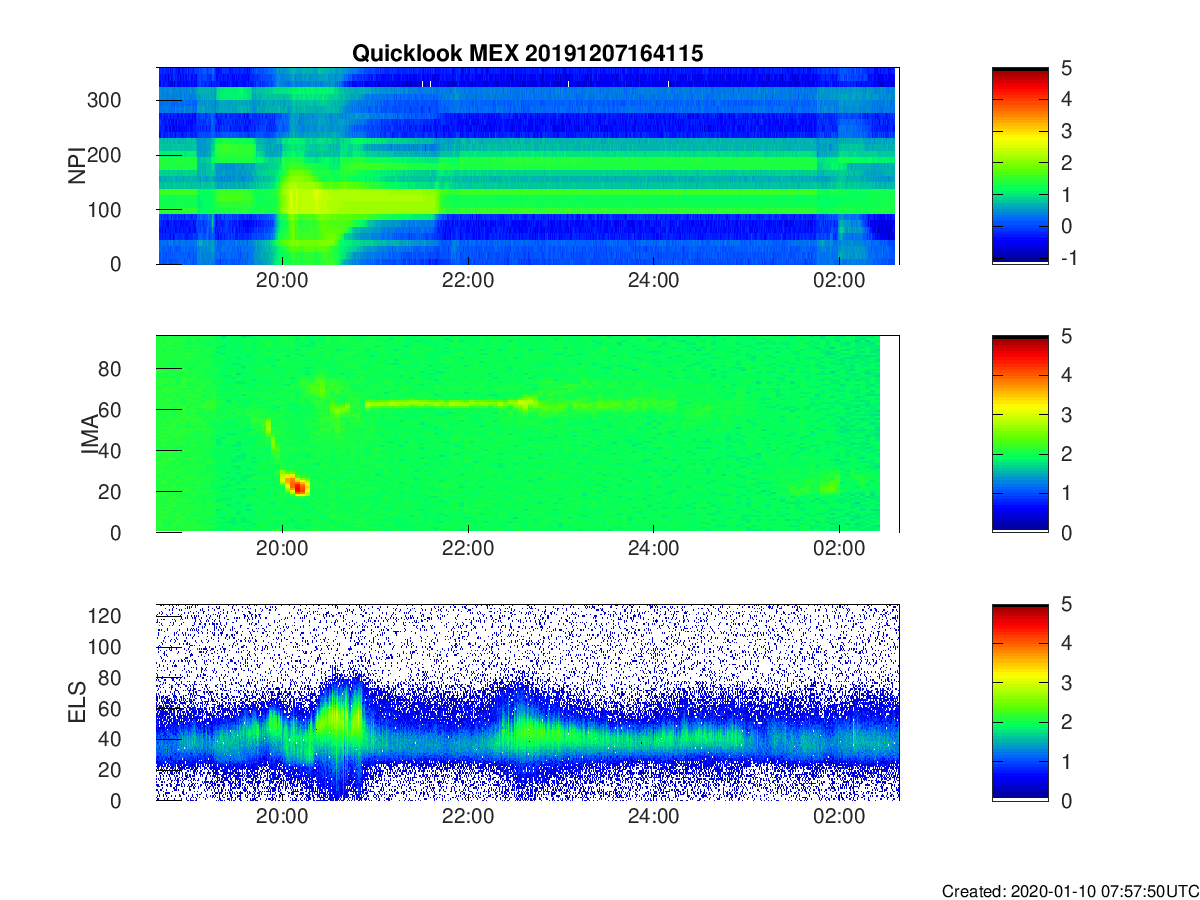Click the NPI spectrogram plot area
Viewport: 1200px width, 900px height.
click(528, 166)
